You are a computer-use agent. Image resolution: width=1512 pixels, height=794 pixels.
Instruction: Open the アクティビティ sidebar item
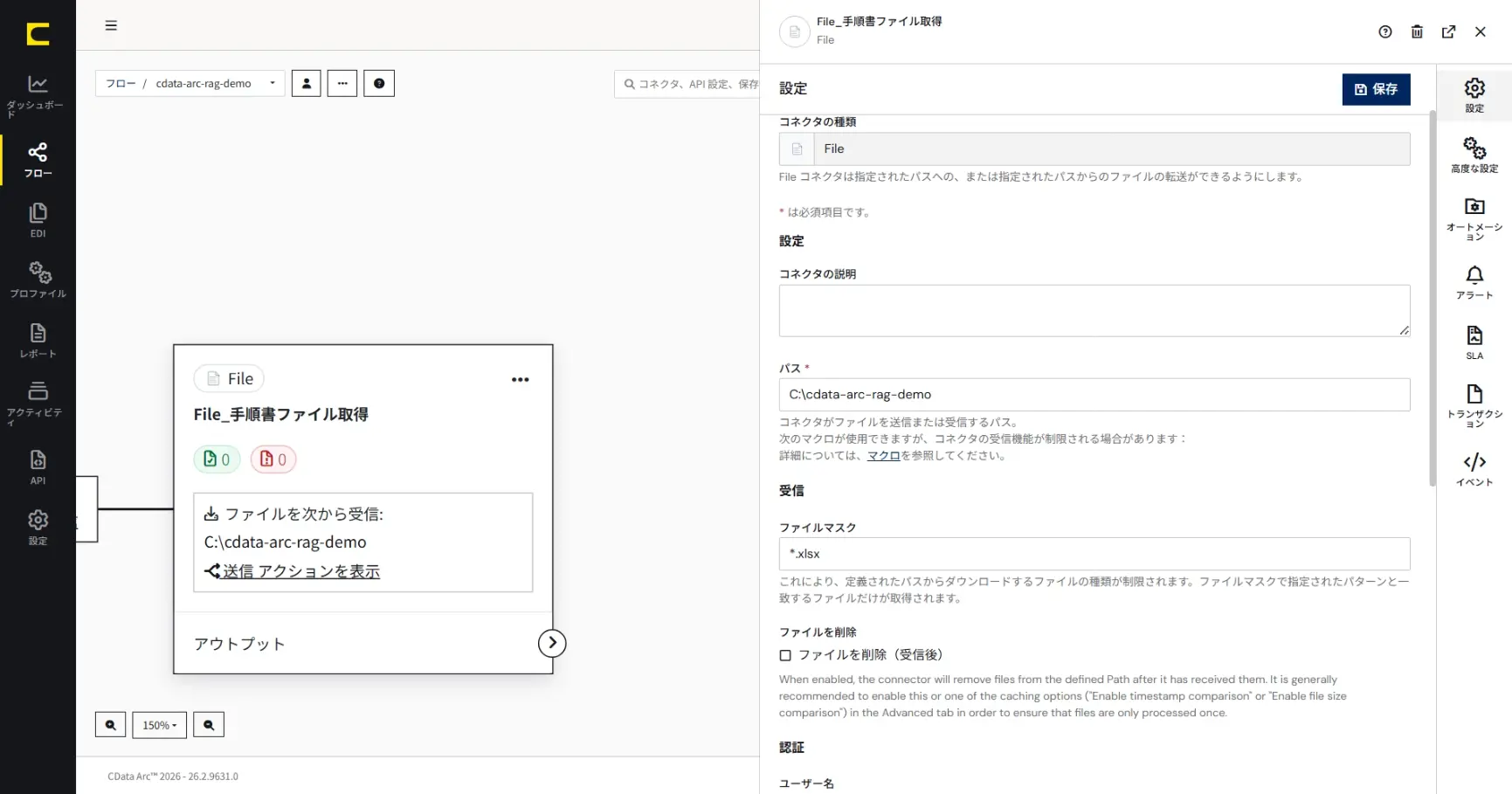coord(38,403)
